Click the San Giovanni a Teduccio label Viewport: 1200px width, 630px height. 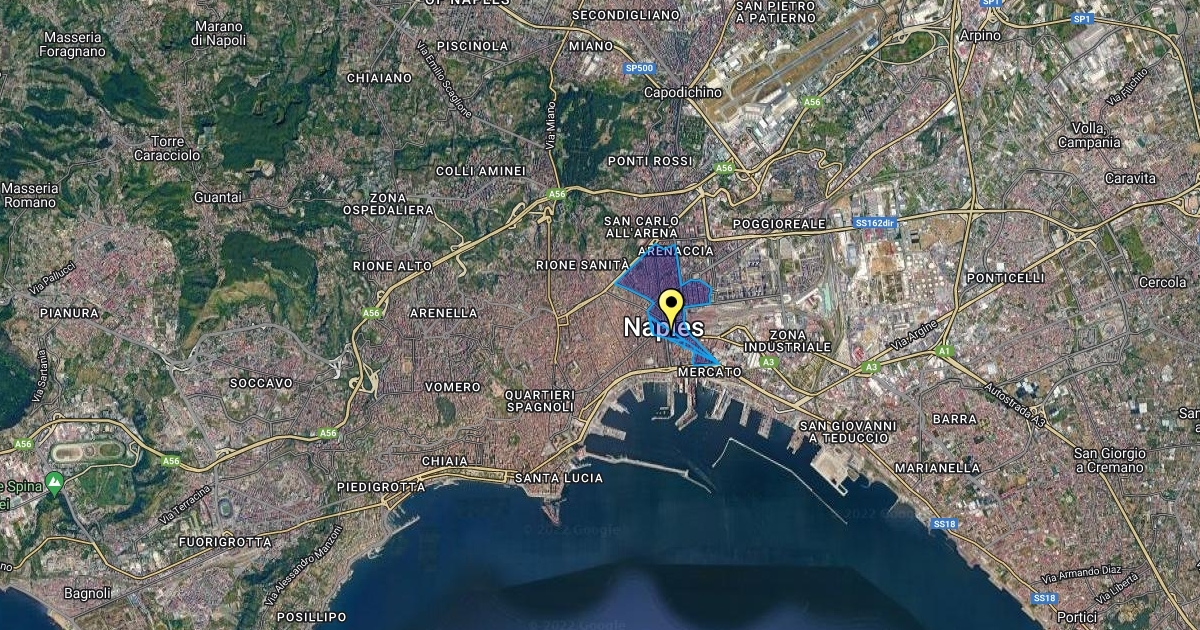(849, 432)
